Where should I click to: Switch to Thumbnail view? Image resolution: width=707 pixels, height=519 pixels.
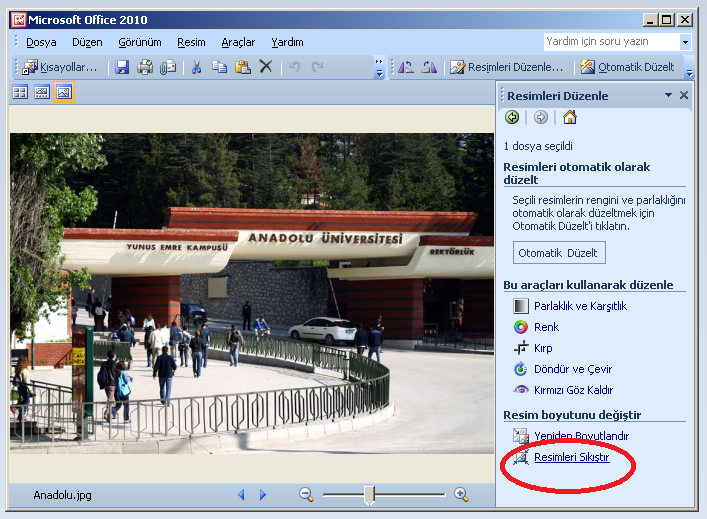[x=20, y=92]
